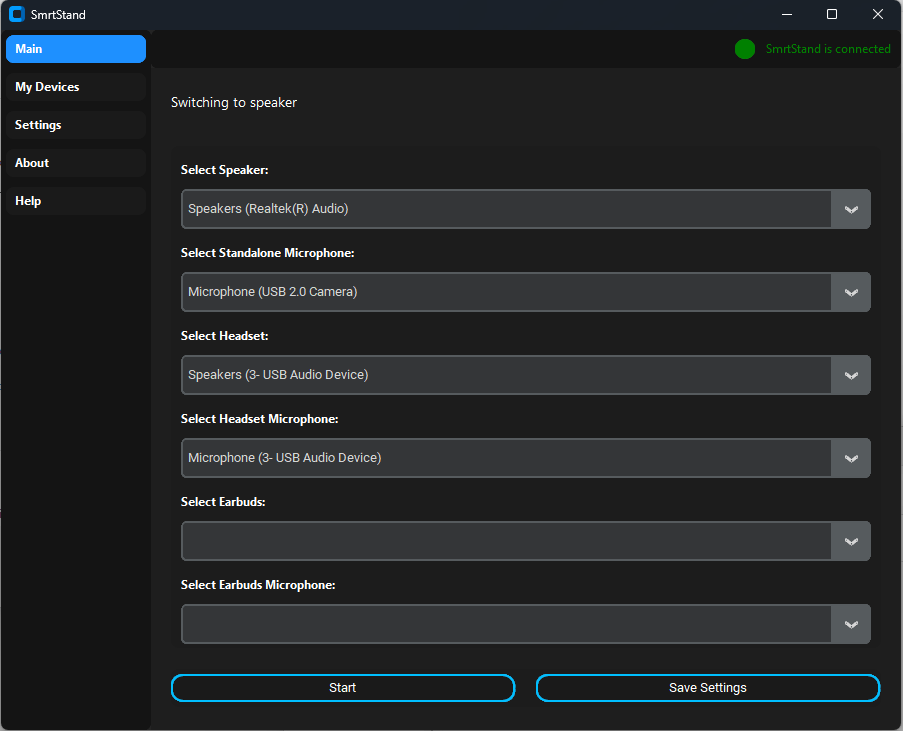Click the green connection status indicator
The image size is (903, 731).
(745, 49)
